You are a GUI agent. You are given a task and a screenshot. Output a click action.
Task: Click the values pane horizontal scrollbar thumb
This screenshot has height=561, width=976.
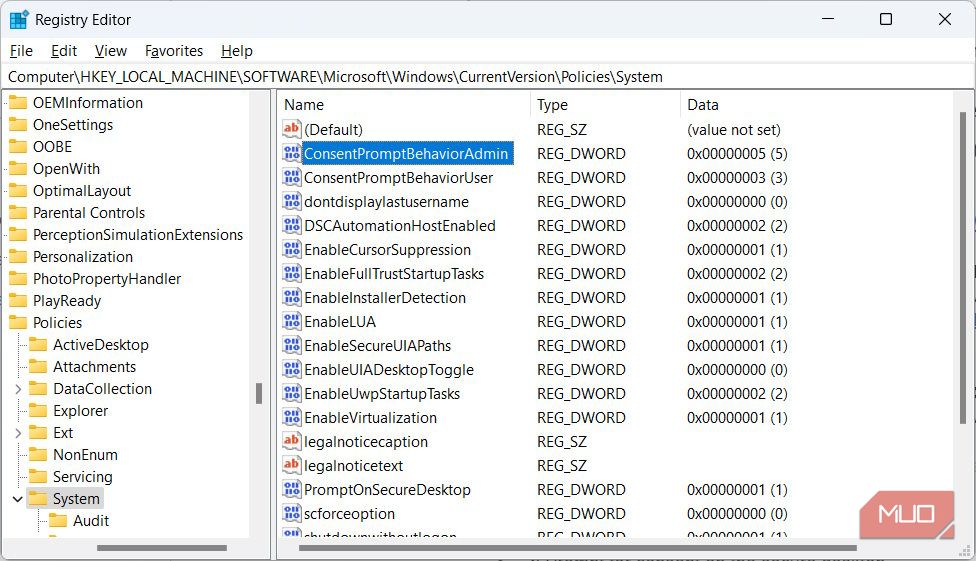[578, 548]
